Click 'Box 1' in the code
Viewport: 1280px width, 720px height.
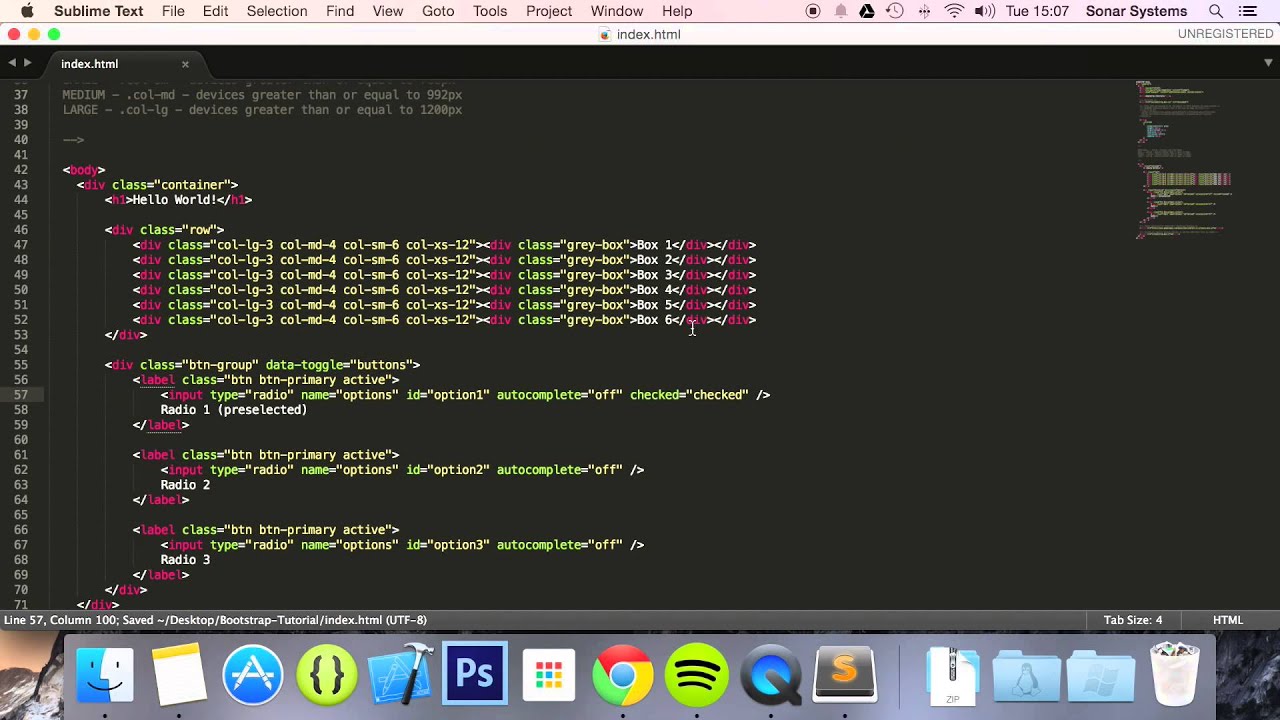(654, 245)
